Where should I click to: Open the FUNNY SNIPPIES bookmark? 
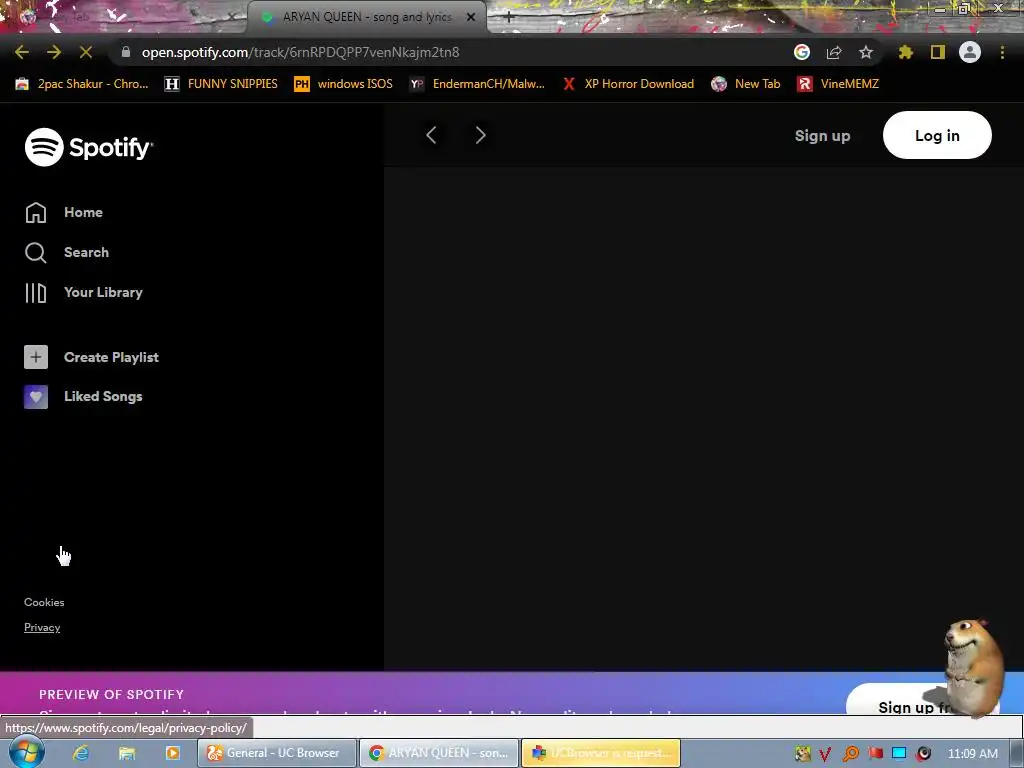tap(221, 84)
